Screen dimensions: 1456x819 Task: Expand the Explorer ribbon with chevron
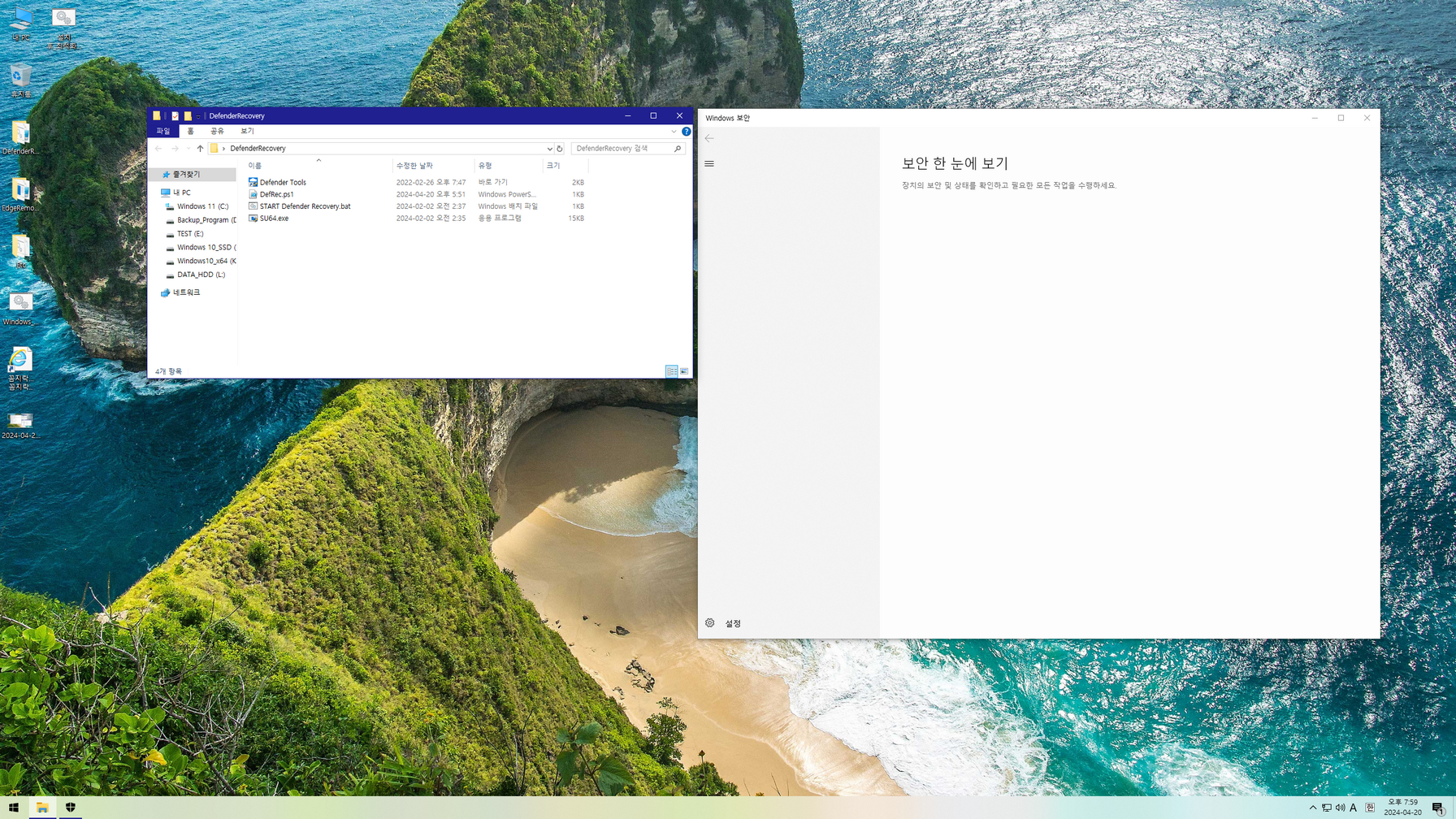[674, 131]
